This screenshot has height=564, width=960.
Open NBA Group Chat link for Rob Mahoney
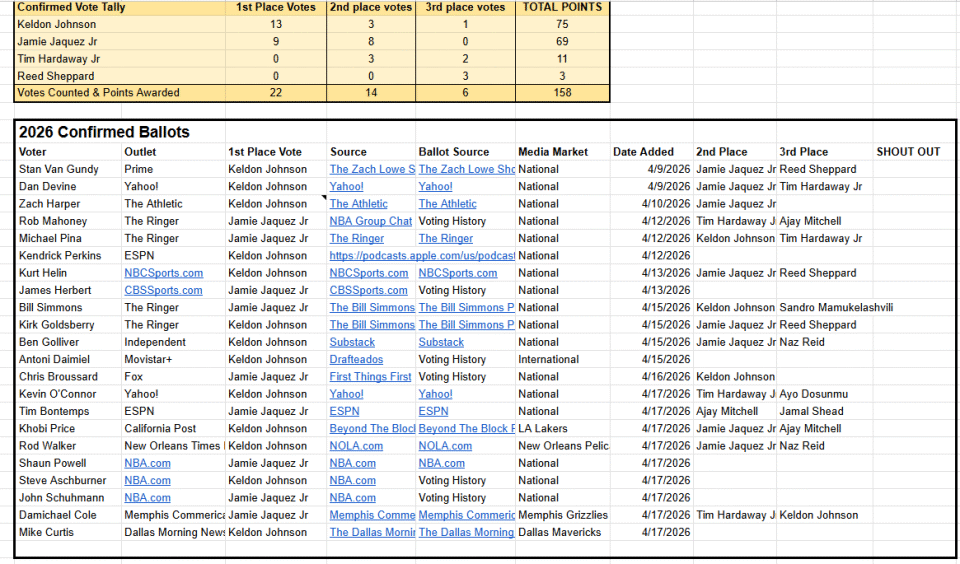pyautogui.click(x=370, y=221)
